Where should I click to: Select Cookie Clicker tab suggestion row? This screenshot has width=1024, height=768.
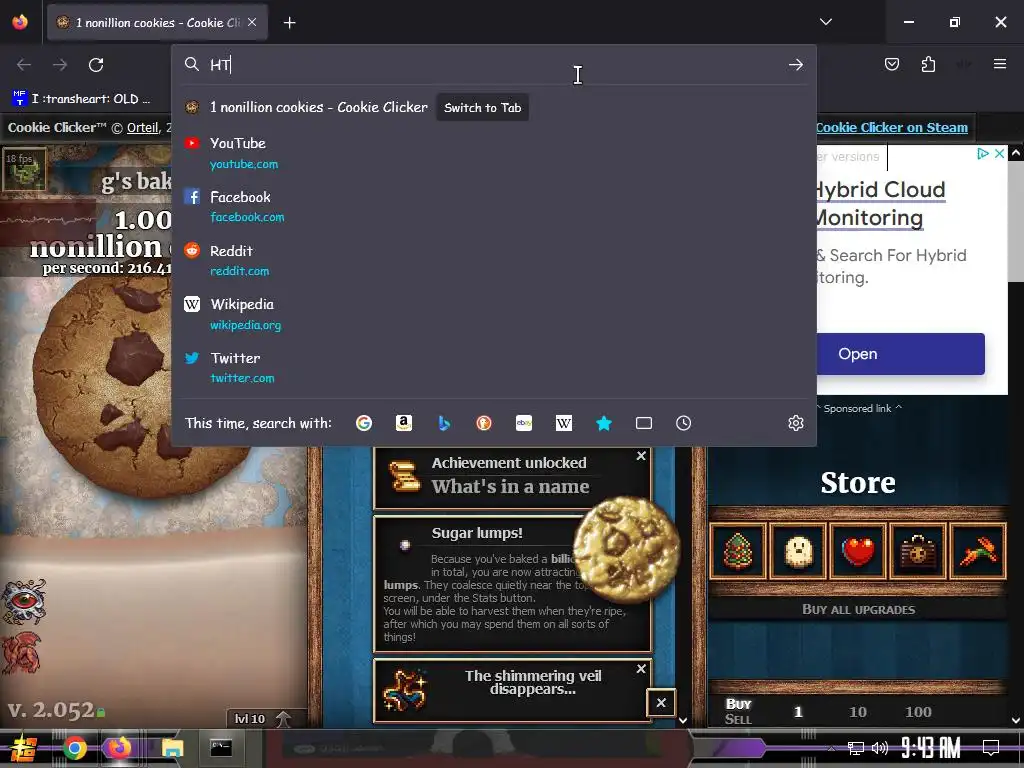coord(494,107)
